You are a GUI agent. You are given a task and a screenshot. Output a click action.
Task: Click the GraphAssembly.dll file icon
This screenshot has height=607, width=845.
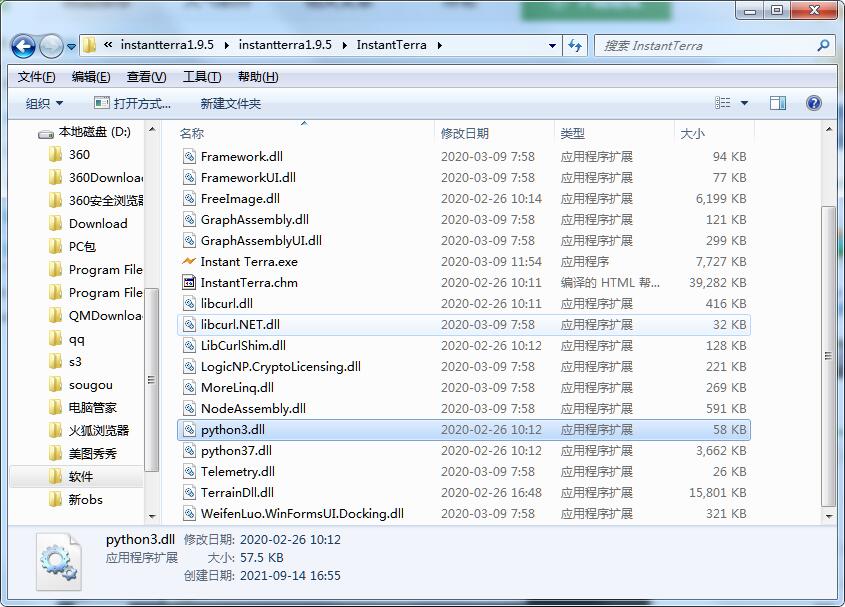click(189, 220)
